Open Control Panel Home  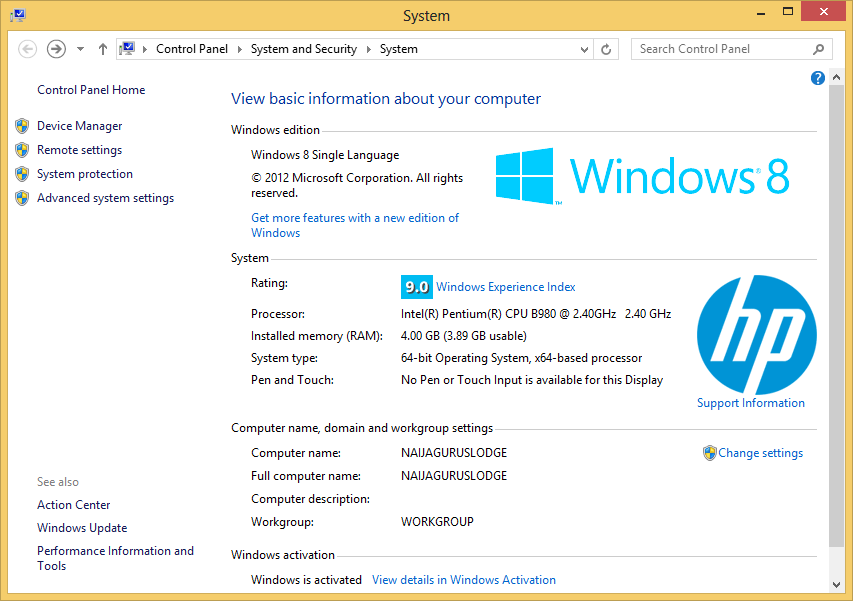click(91, 90)
